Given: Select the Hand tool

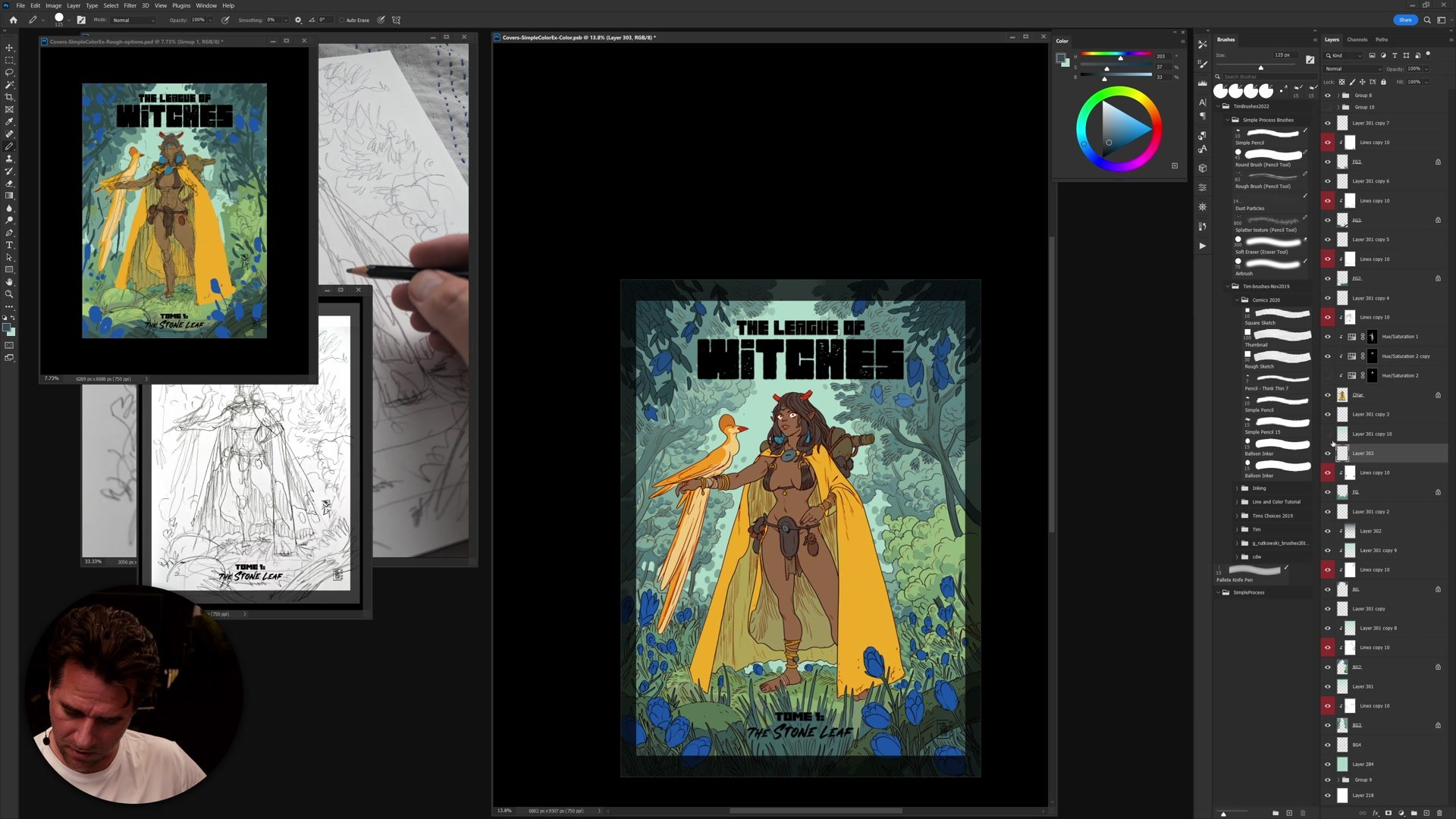Looking at the screenshot, I should [9, 281].
